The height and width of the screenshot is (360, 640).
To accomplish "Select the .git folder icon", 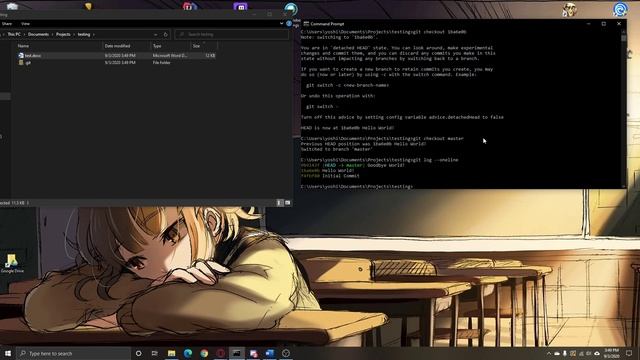I will pyautogui.click(x=21, y=63).
